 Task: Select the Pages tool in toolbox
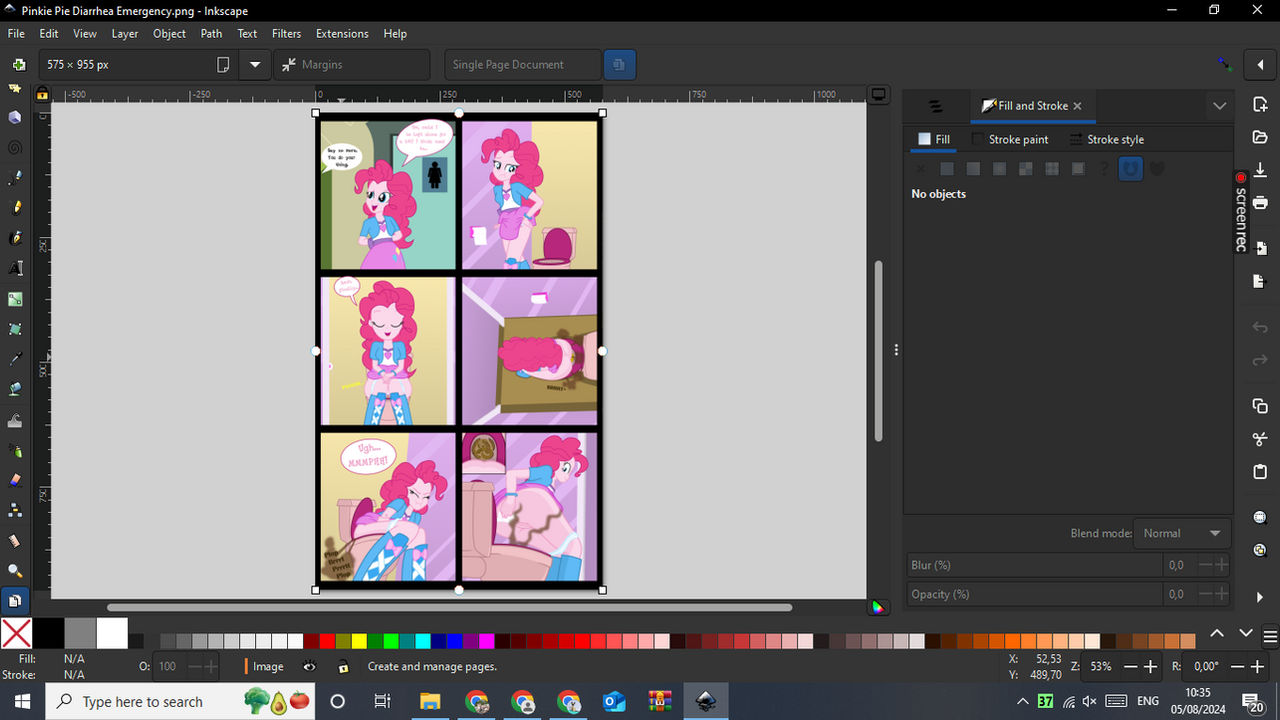pyautogui.click(x=15, y=601)
